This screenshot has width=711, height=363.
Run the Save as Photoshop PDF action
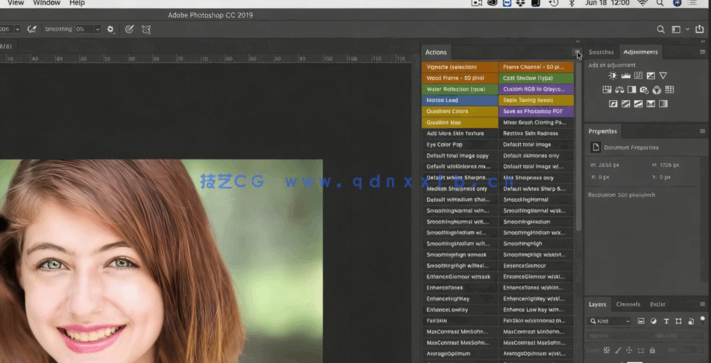(x=536, y=111)
